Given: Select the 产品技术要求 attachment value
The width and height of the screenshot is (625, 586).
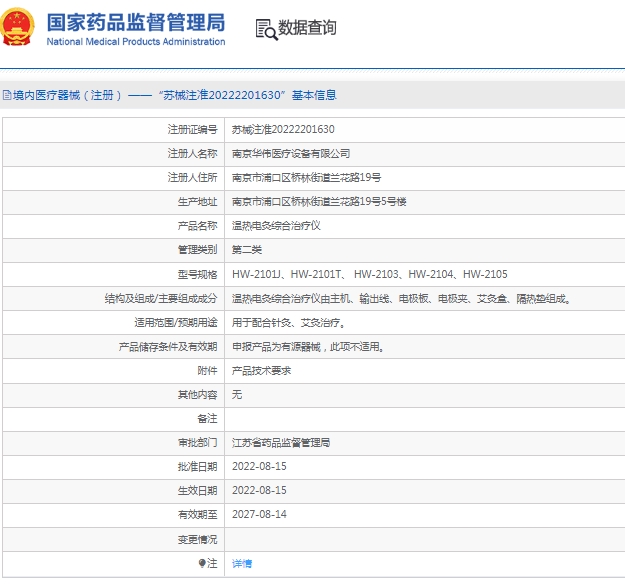Looking at the screenshot, I should pyautogui.click(x=261, y=371).
